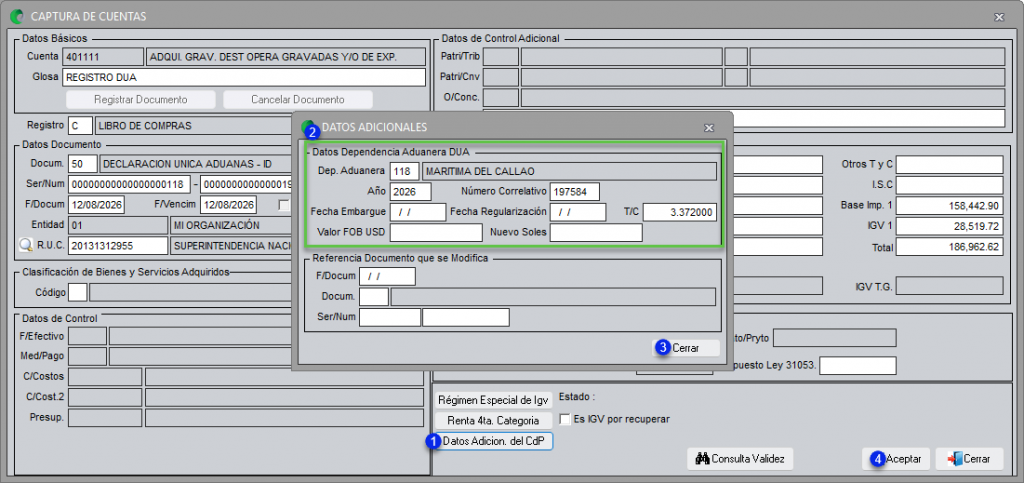This screenshot has width=1024, height=483.
Task: Click the binoculars icon on Consulta Validez
Action: pyautogui.click(x=702, y=459)
